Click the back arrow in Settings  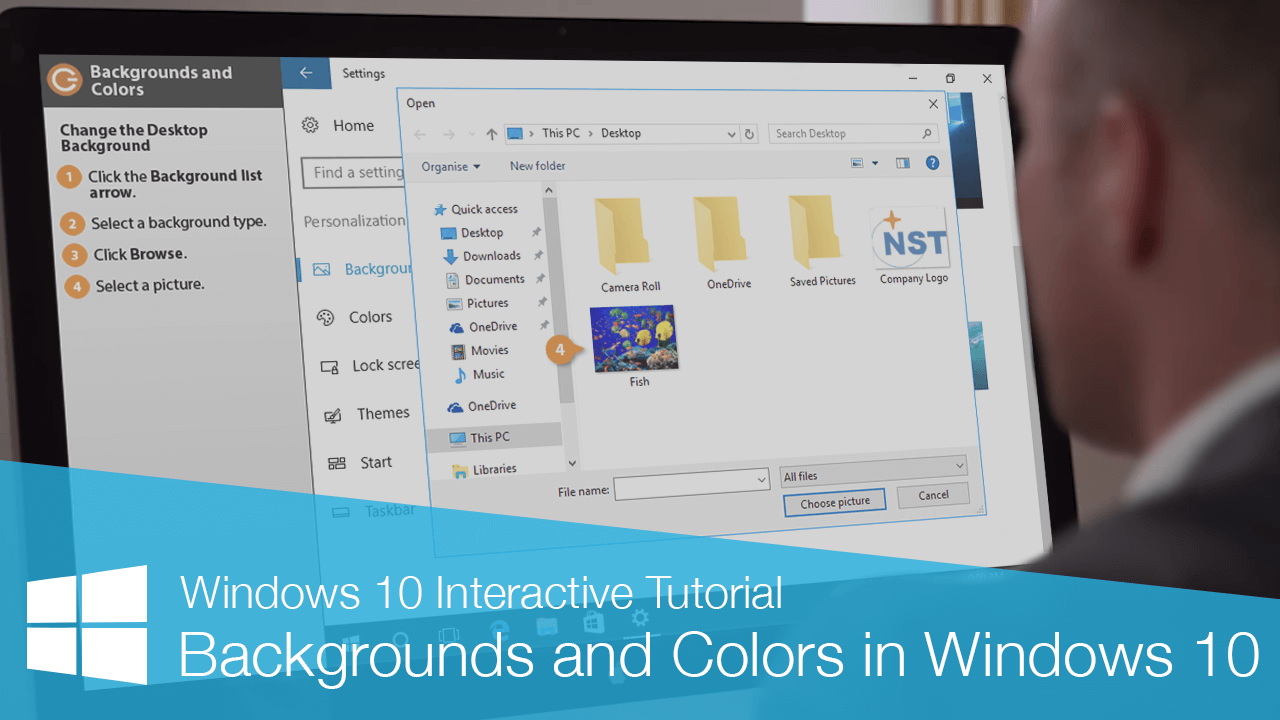click(306, 73)
